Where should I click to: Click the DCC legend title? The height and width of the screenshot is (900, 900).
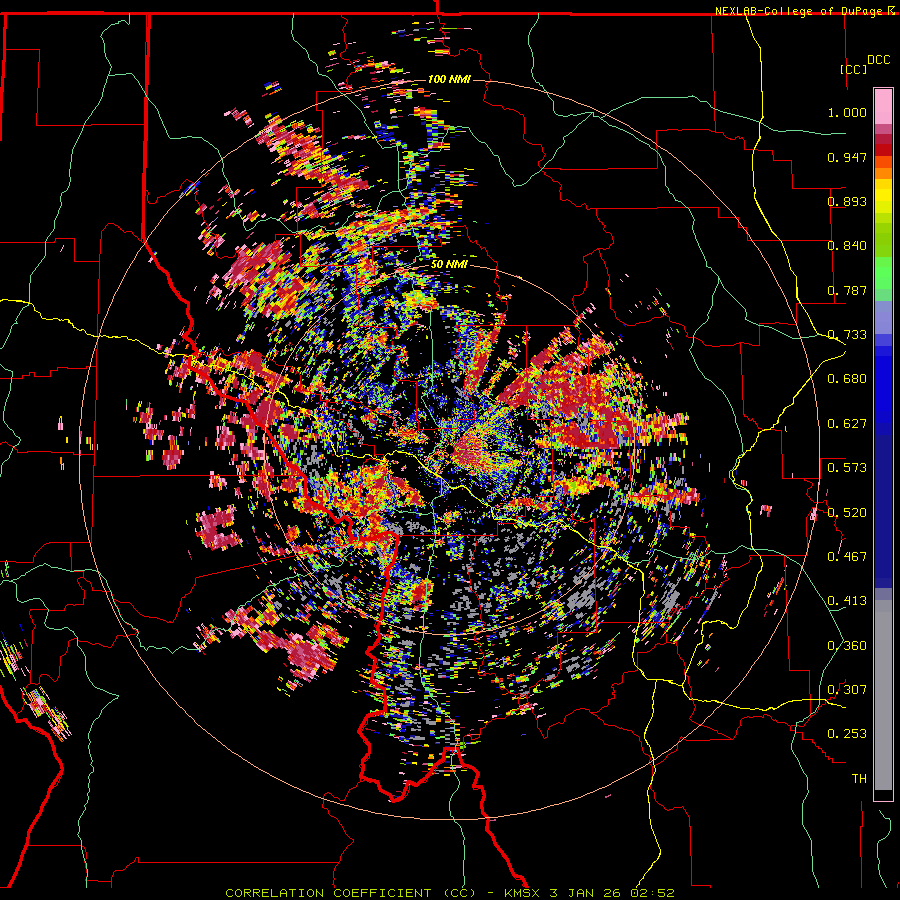click(878, 60)
